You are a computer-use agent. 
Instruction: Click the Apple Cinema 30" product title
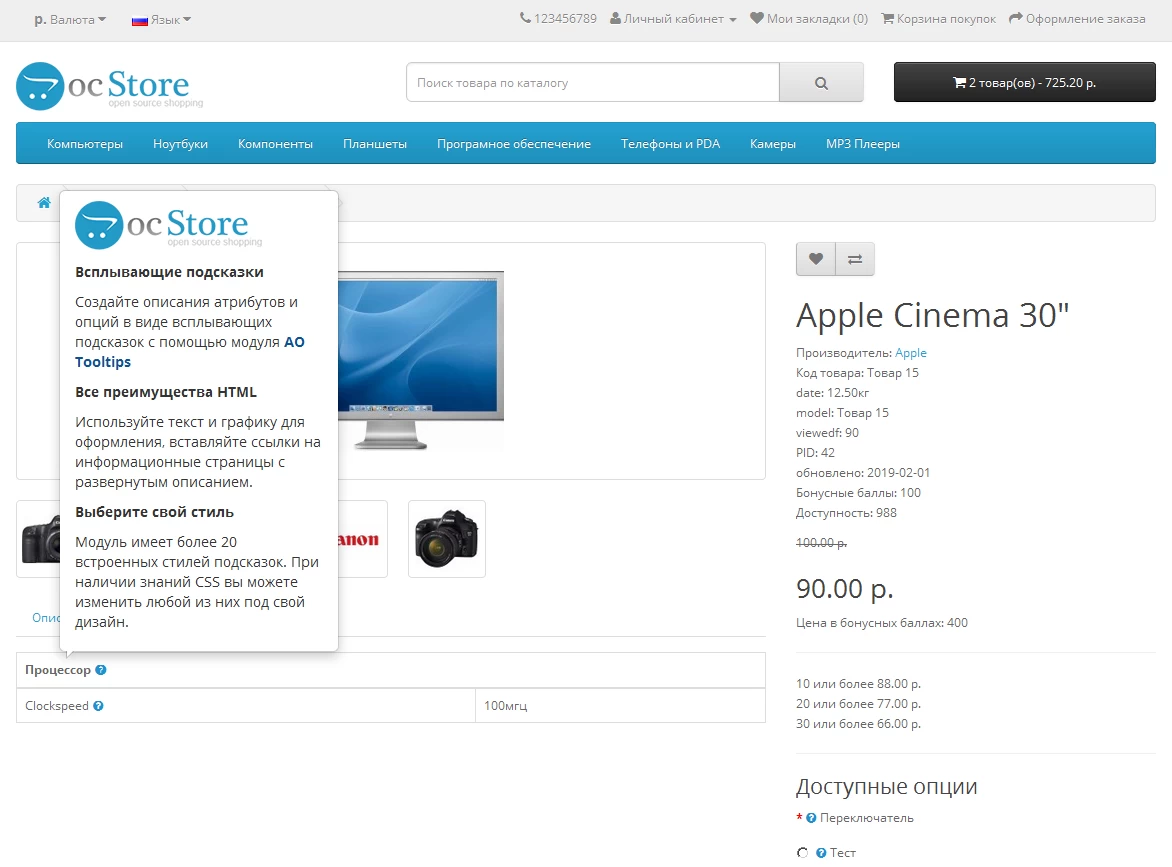(x=932, y=315)
